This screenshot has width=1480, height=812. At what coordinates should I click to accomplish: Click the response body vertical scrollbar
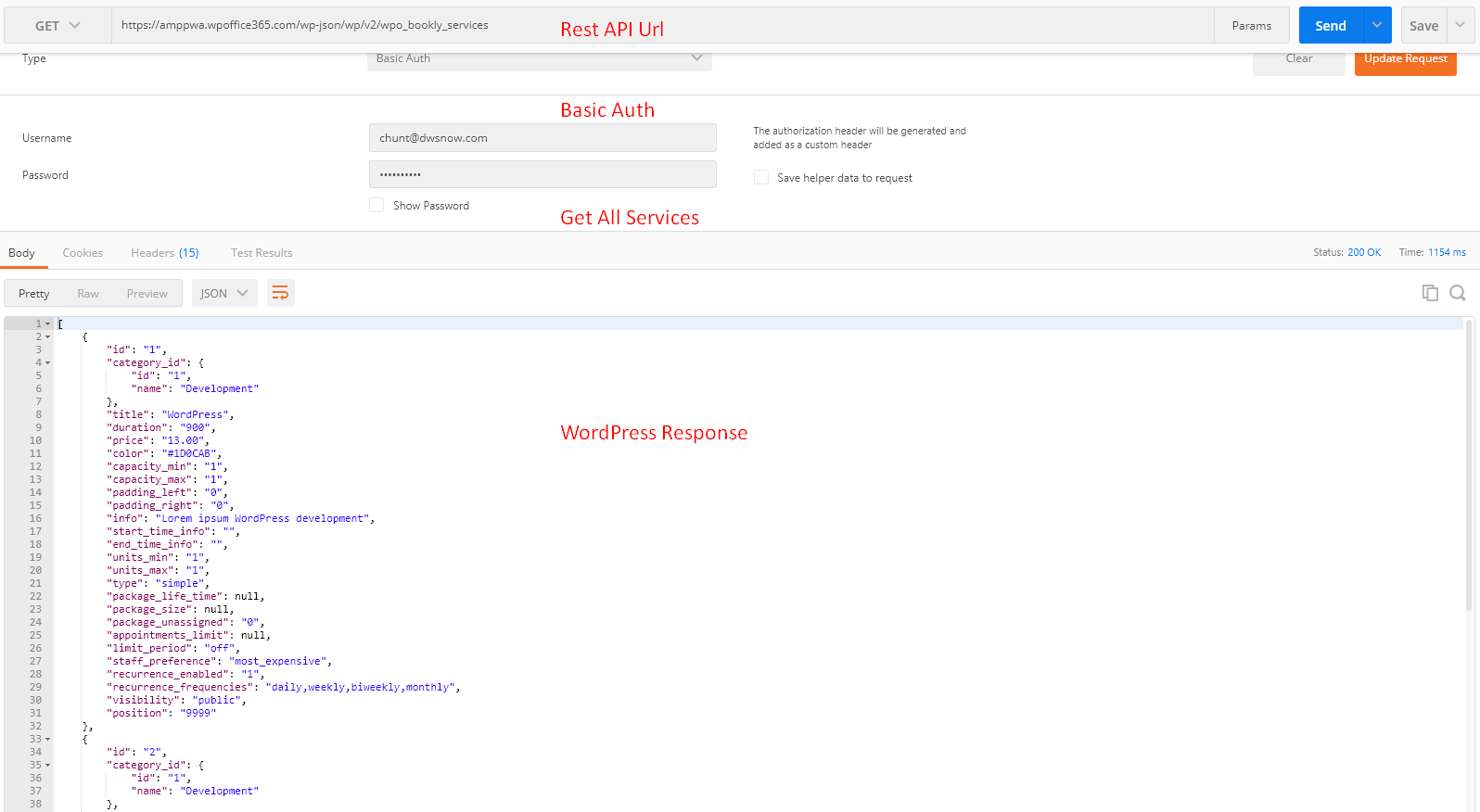(1469, 463)
